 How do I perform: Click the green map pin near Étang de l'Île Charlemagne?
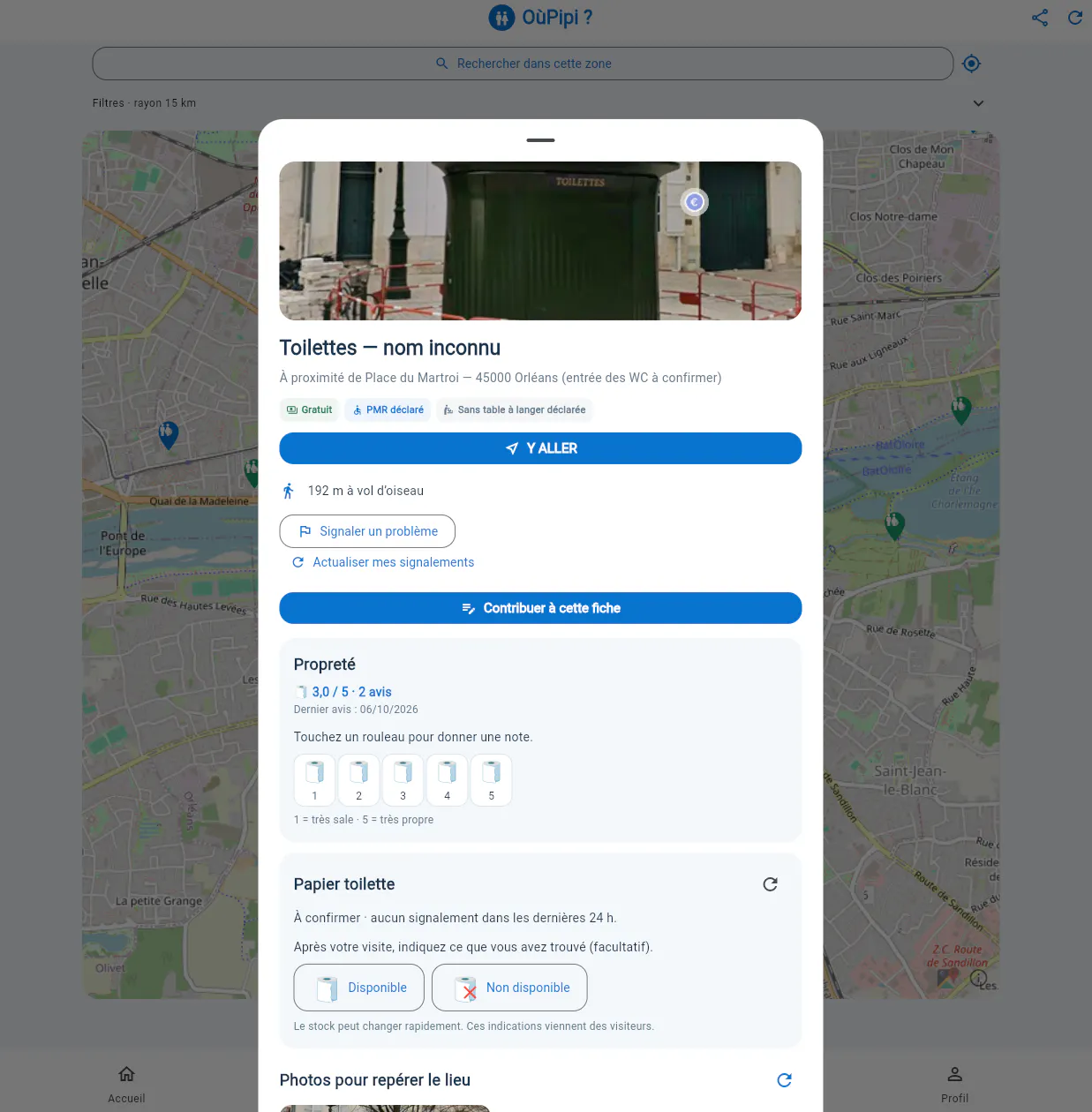[895, 526]
